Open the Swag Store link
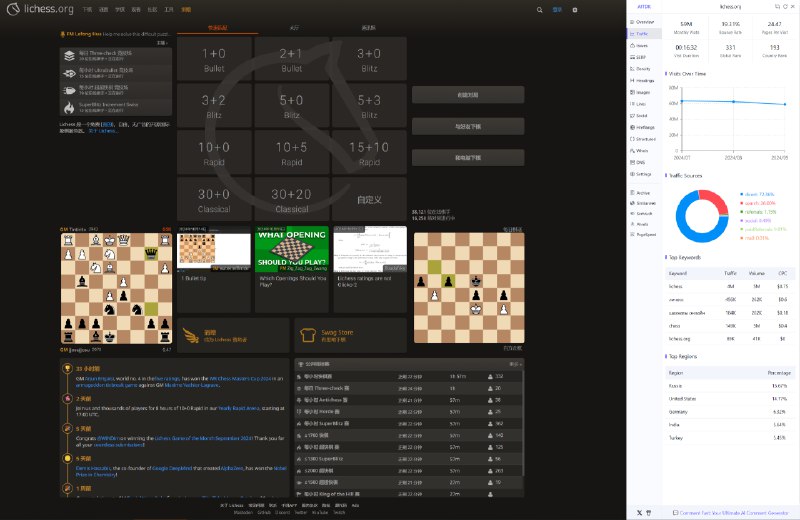Image resolution: width=800 pixels, height=520 pixels. (351, 335)
